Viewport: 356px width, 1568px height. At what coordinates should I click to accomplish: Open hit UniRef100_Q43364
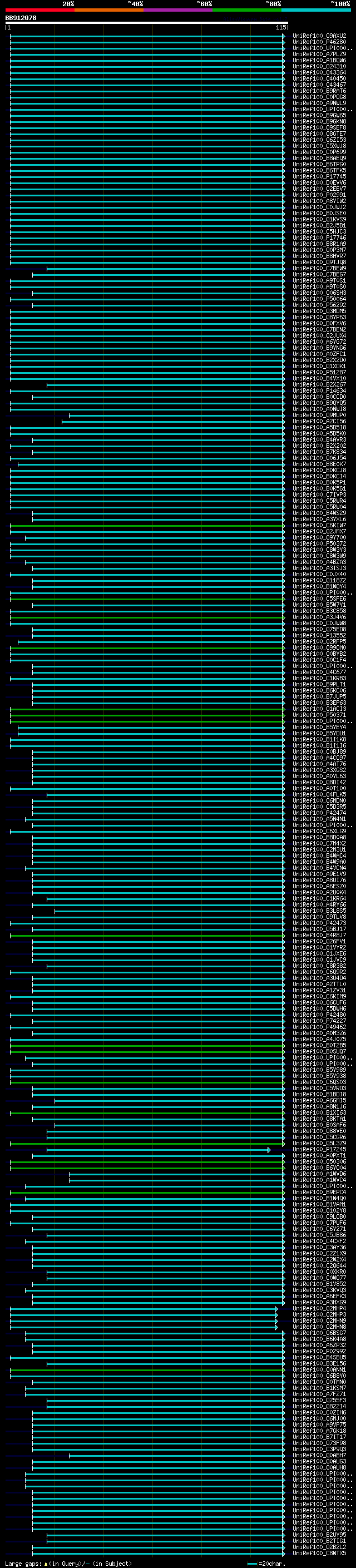click(319, 72)
